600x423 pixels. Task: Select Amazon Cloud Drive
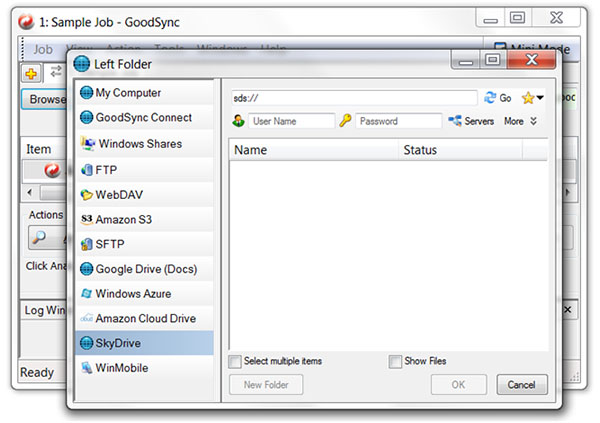(x=144, y=318)
